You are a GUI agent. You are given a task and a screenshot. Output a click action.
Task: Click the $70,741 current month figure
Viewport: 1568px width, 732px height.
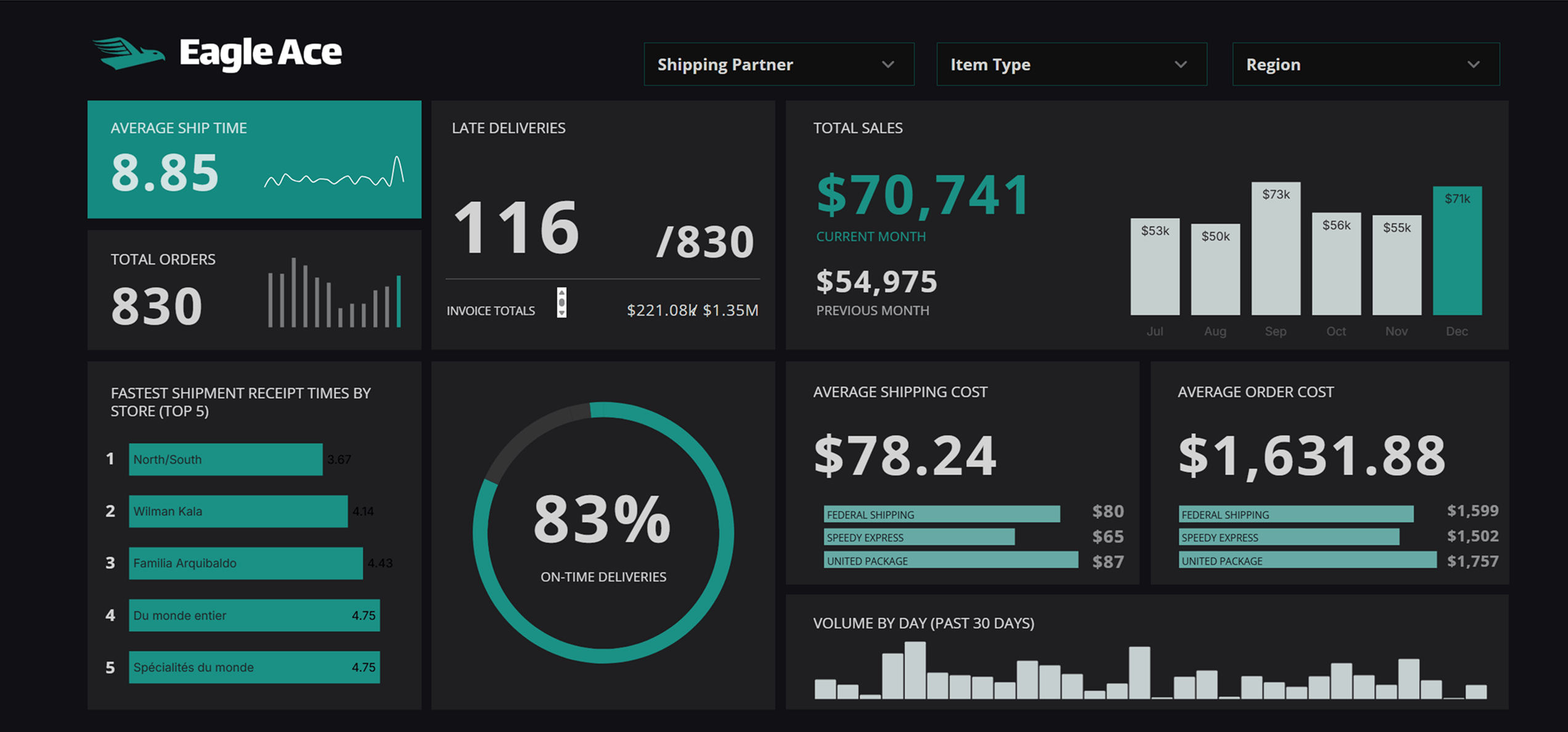point(922,196)
